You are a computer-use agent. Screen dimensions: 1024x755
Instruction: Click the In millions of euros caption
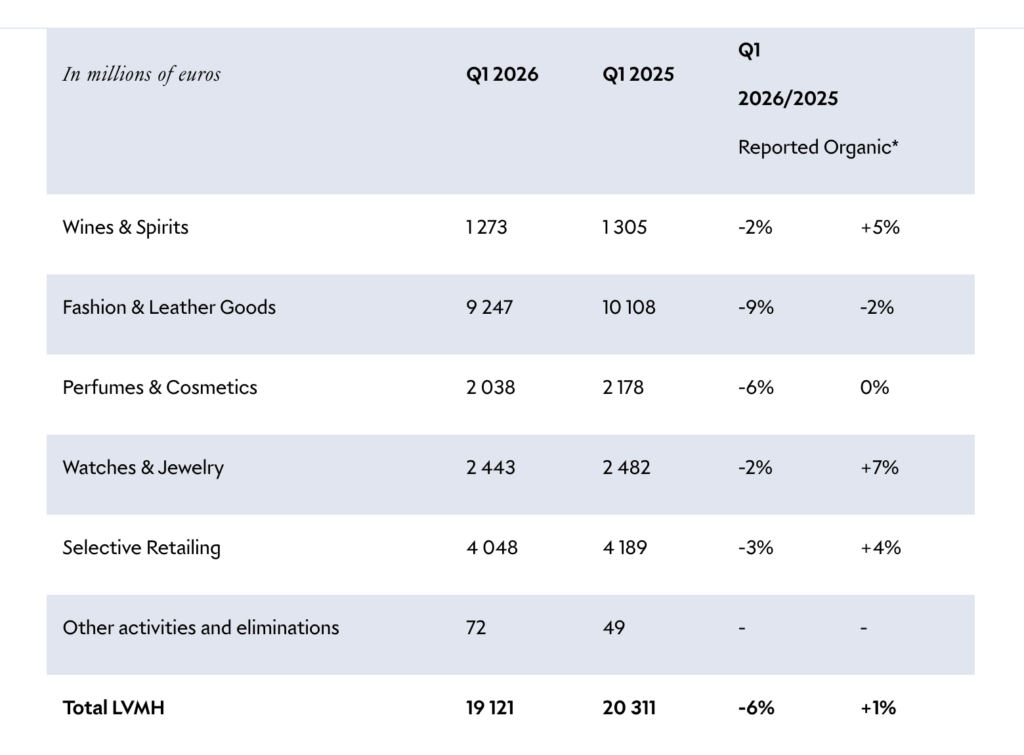coord(141,74)
